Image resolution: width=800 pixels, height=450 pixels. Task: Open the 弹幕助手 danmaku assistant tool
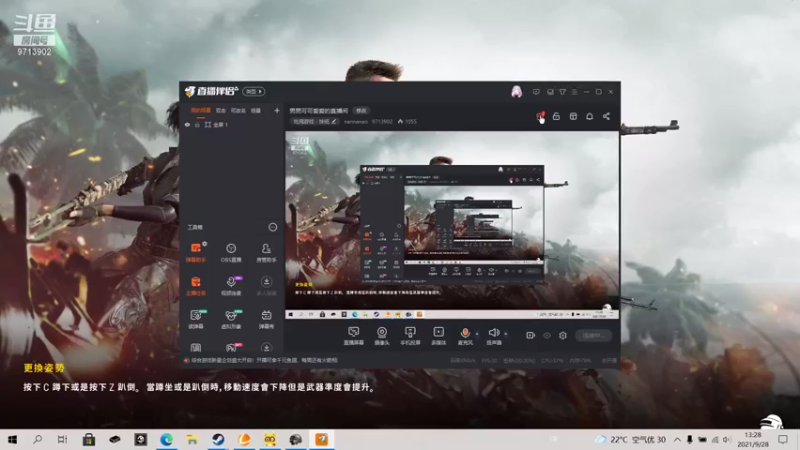[x=195, y=253]
